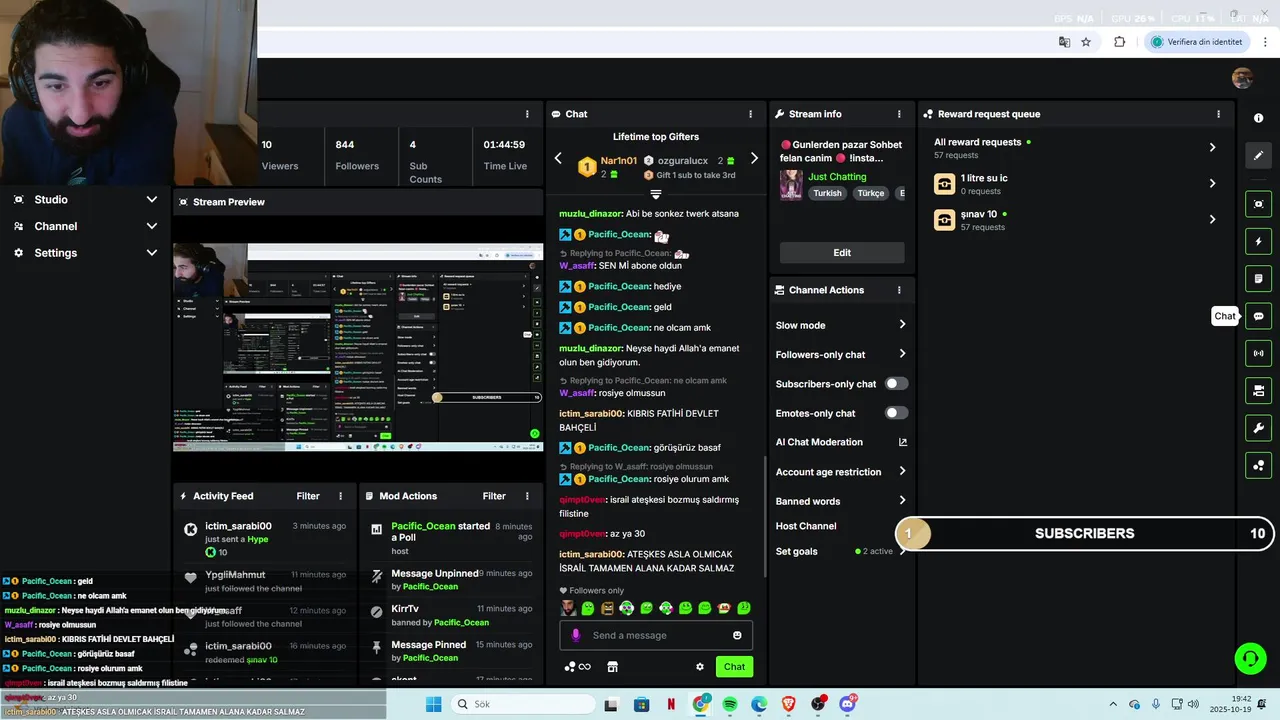Click the pencil edit layout icon

(x=1258, y=155)
